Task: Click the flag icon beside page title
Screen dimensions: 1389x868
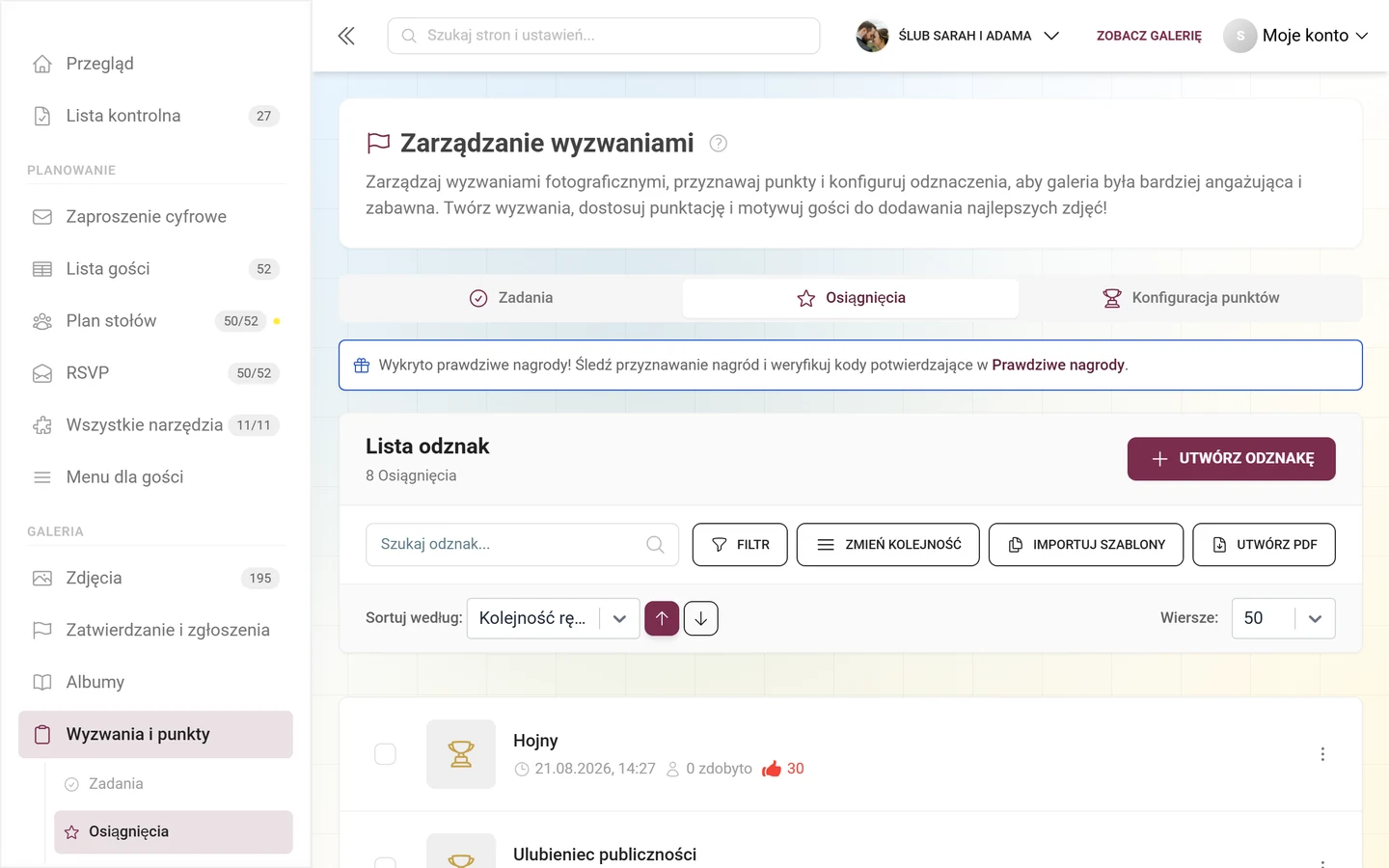Action: pyautogui.click(x=378, y=144)
